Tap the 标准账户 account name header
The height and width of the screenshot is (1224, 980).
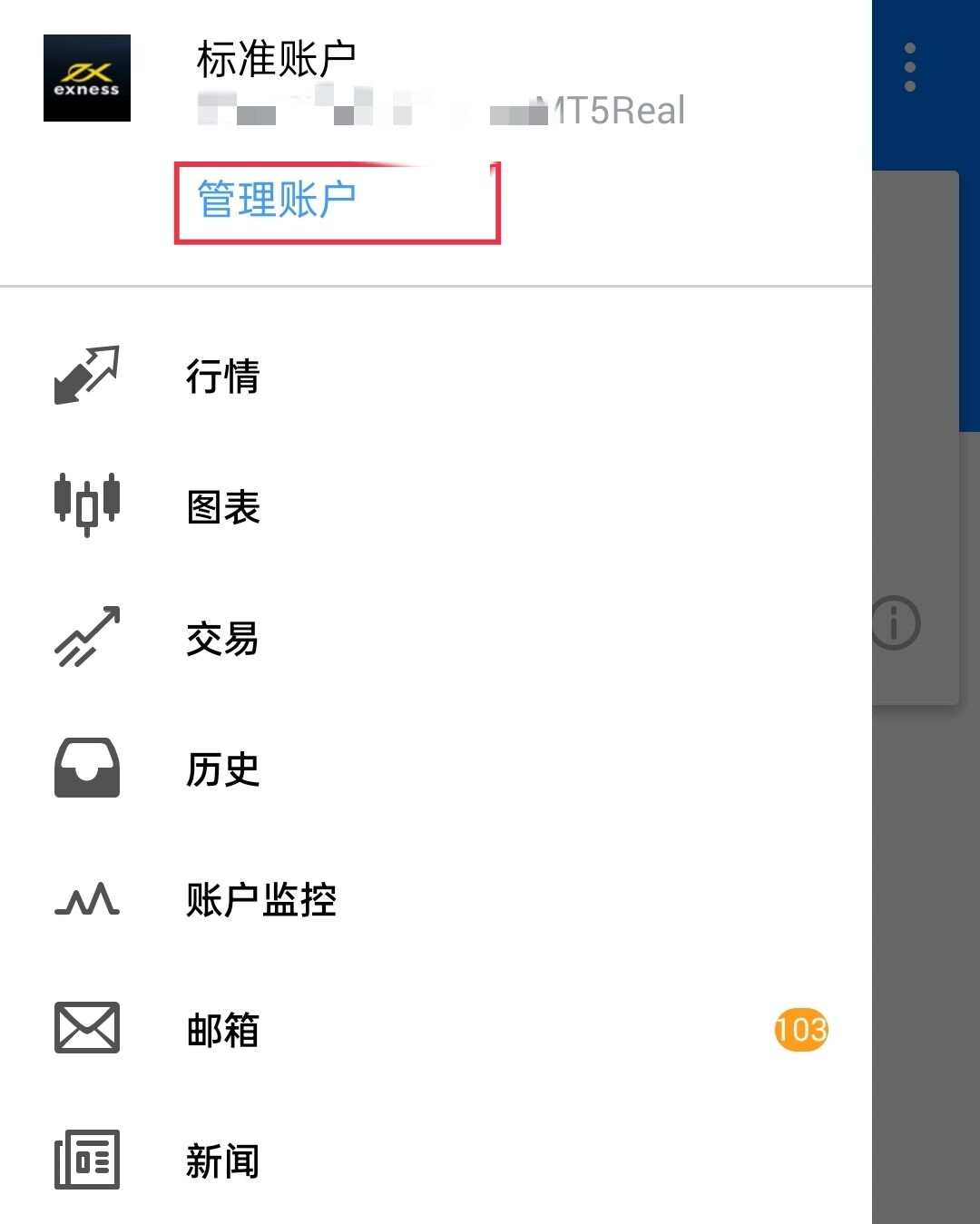(x=277, y=60)
